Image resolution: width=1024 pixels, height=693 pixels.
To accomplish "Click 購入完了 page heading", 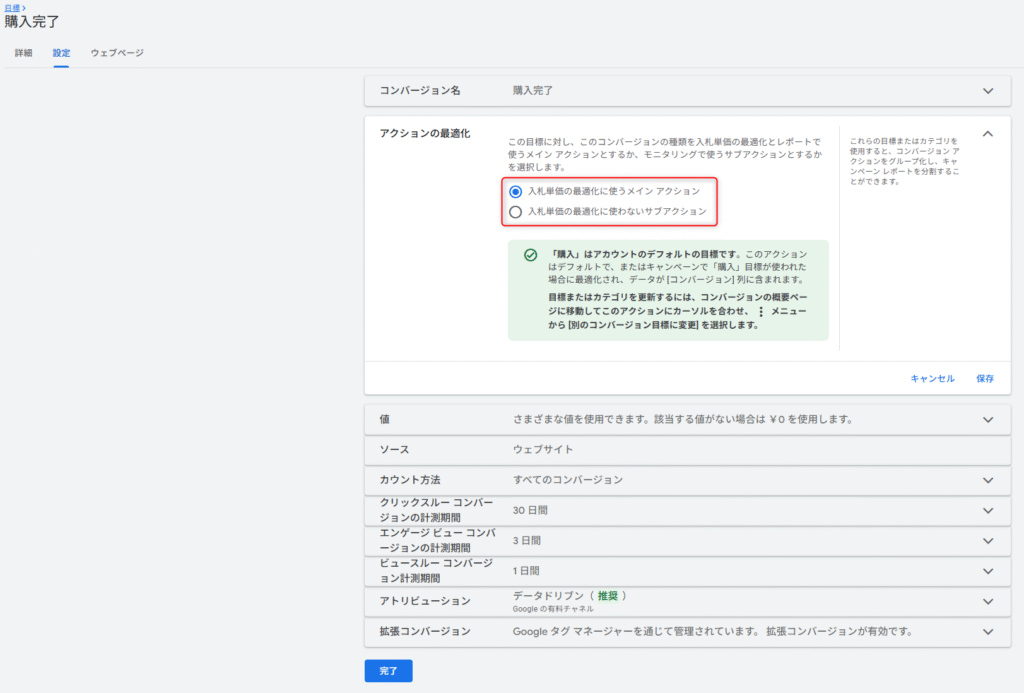I will (32, 22).
